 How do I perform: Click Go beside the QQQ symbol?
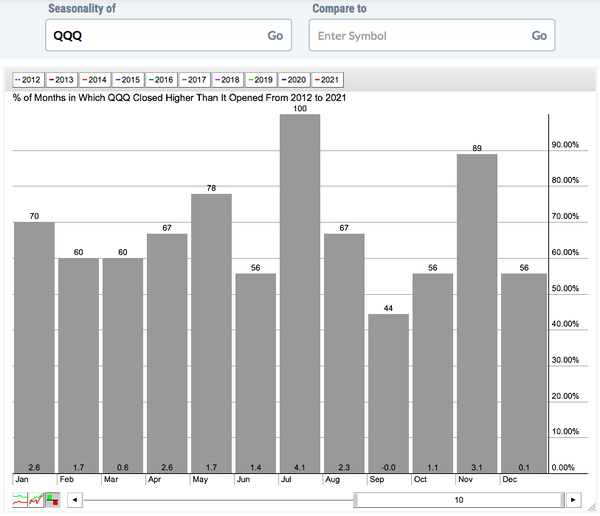(275, 35)
